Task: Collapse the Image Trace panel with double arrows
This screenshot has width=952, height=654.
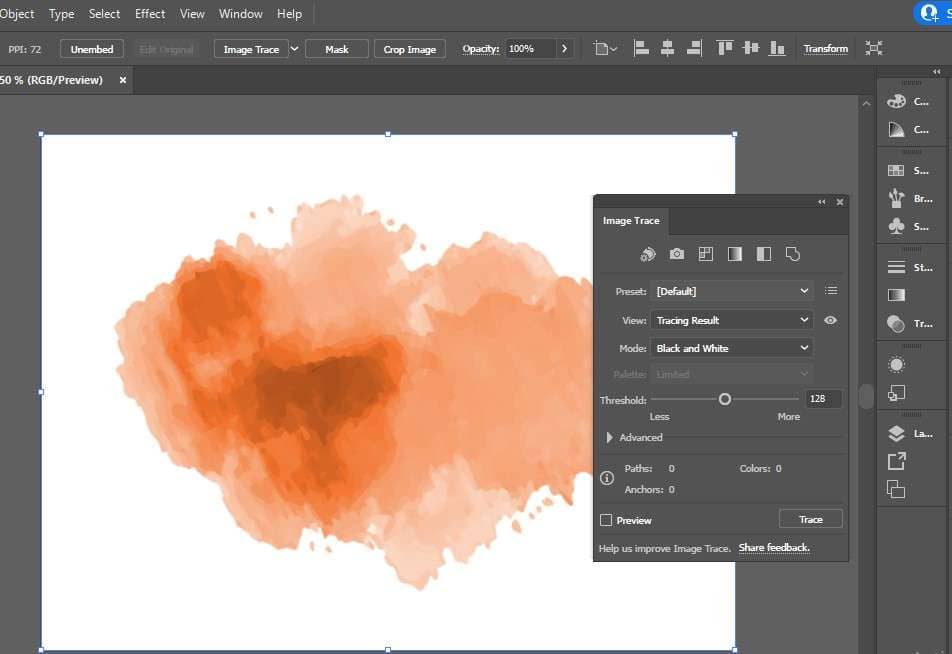Action: click(x=821, y=202)
